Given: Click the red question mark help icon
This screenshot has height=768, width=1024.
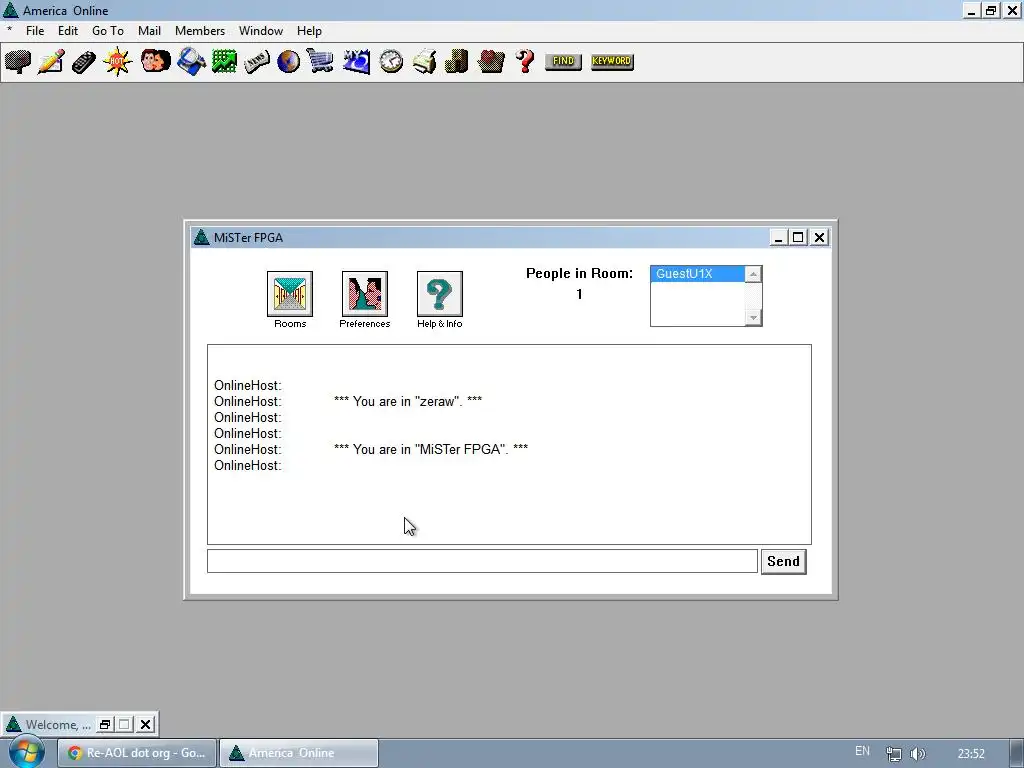Looking at the screenshot, I should click(525, 62).
